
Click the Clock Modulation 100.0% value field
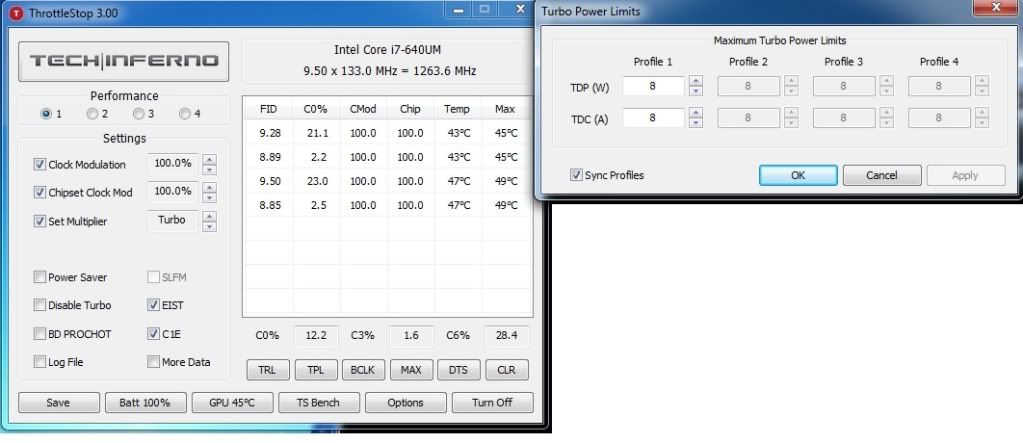[173, 164]
